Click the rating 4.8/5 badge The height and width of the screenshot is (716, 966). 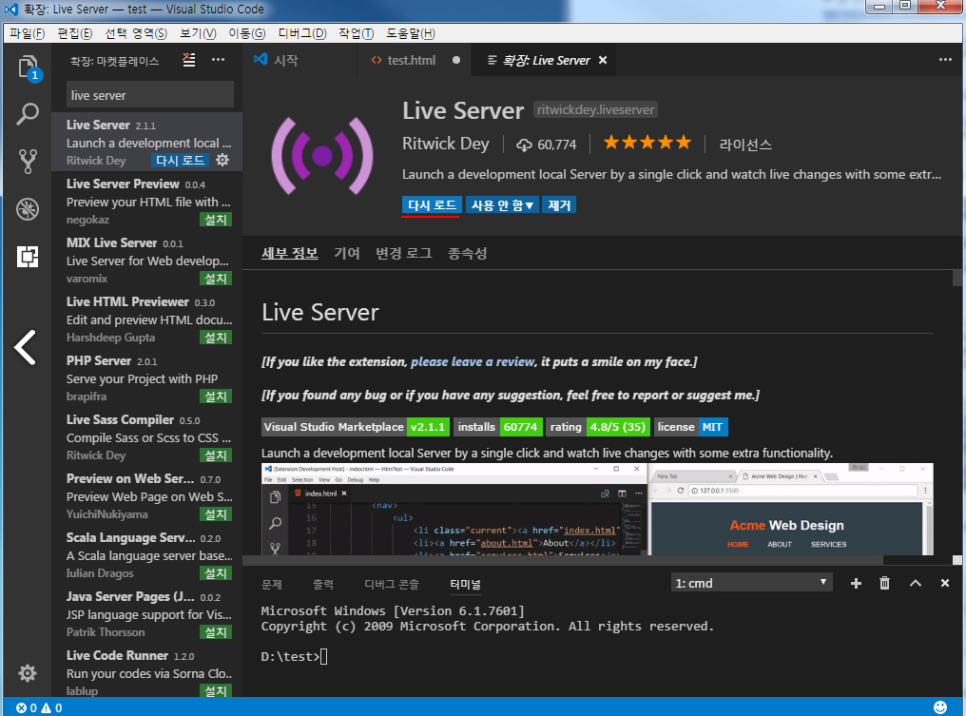pos(598,427)
